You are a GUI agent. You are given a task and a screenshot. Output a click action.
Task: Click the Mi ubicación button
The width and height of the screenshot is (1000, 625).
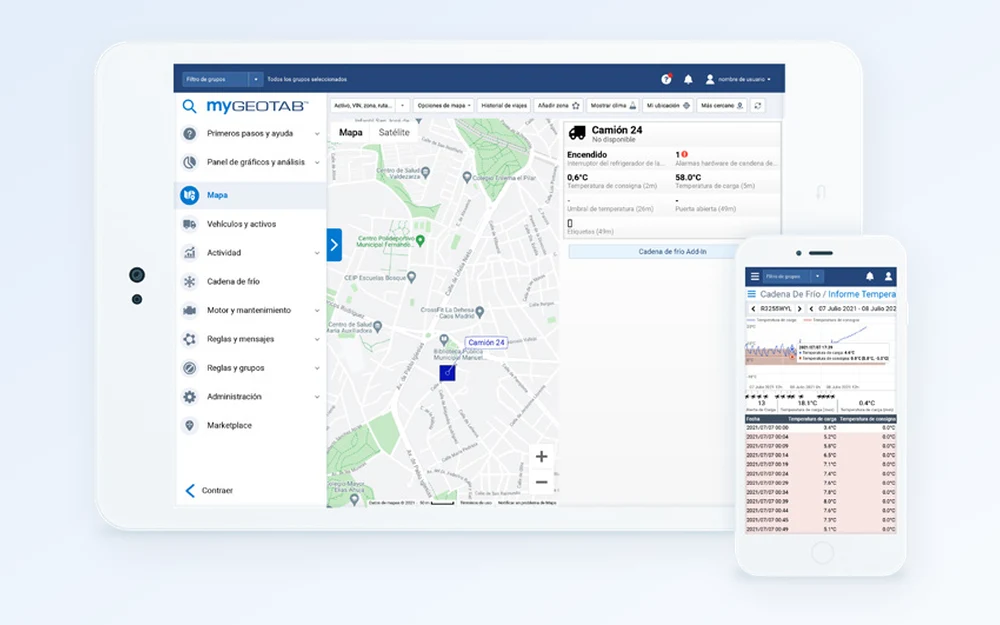pos(668,105)
